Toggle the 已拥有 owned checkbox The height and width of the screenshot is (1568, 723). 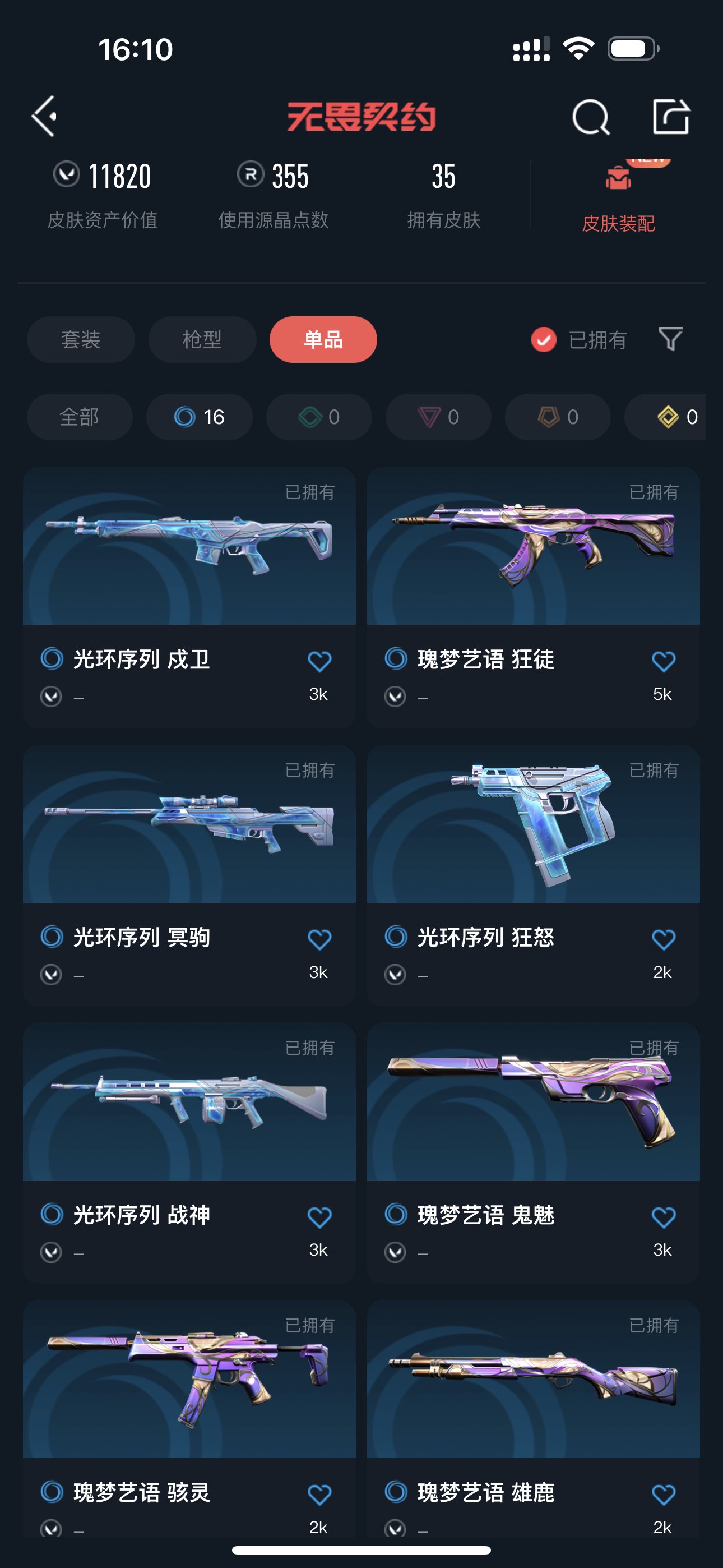coord(544,340)
